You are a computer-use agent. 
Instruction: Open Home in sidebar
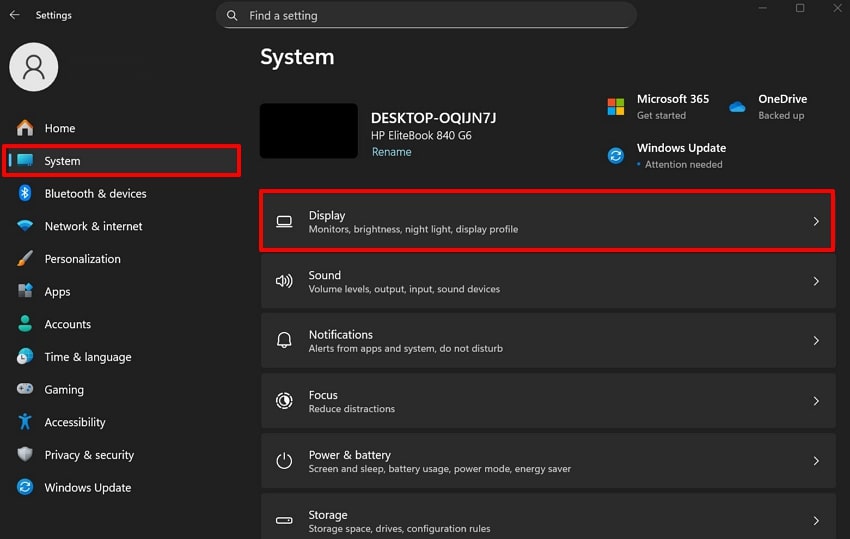(x=122, y=128)
